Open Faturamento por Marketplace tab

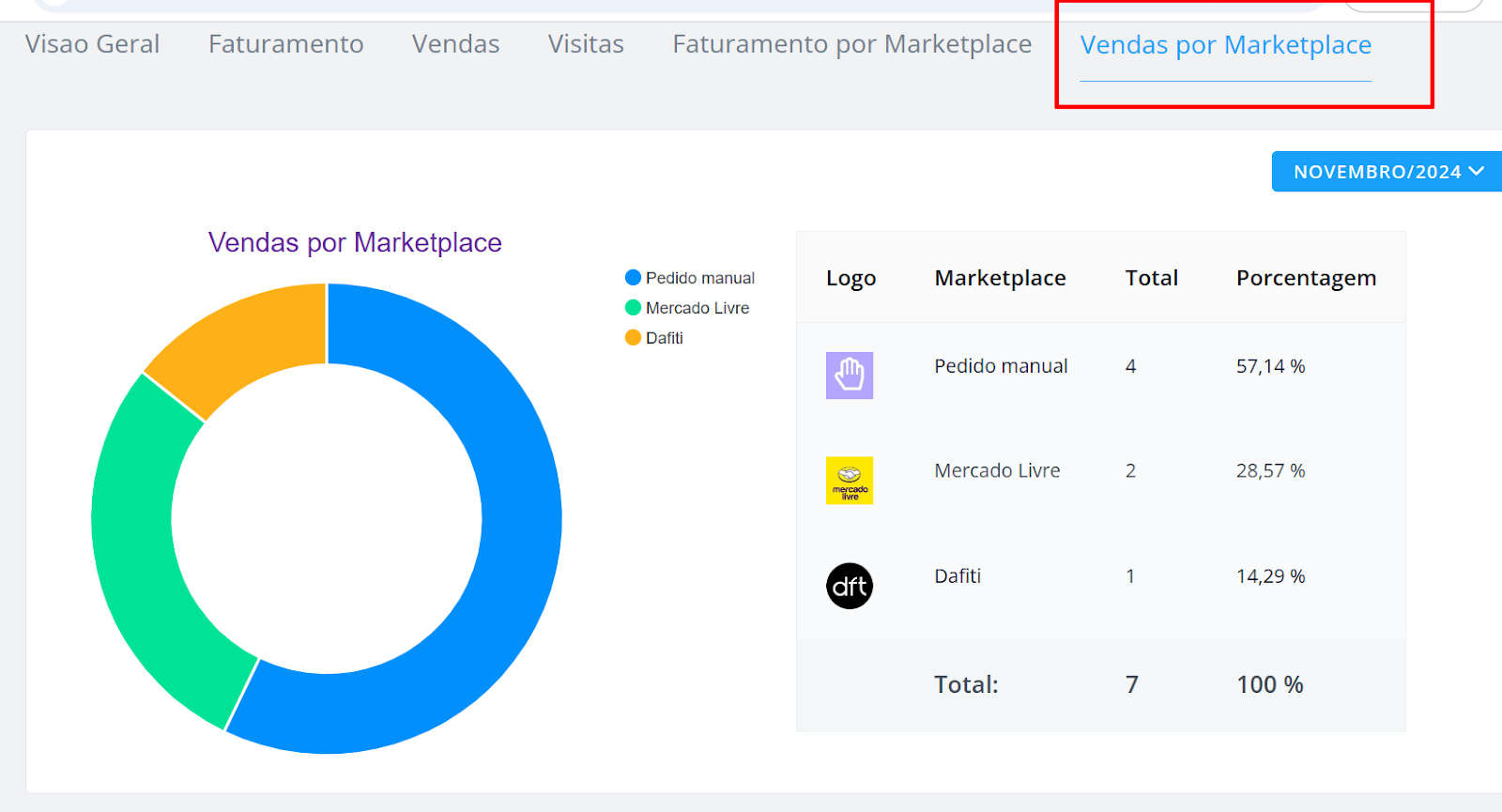[x=851, y=44]
